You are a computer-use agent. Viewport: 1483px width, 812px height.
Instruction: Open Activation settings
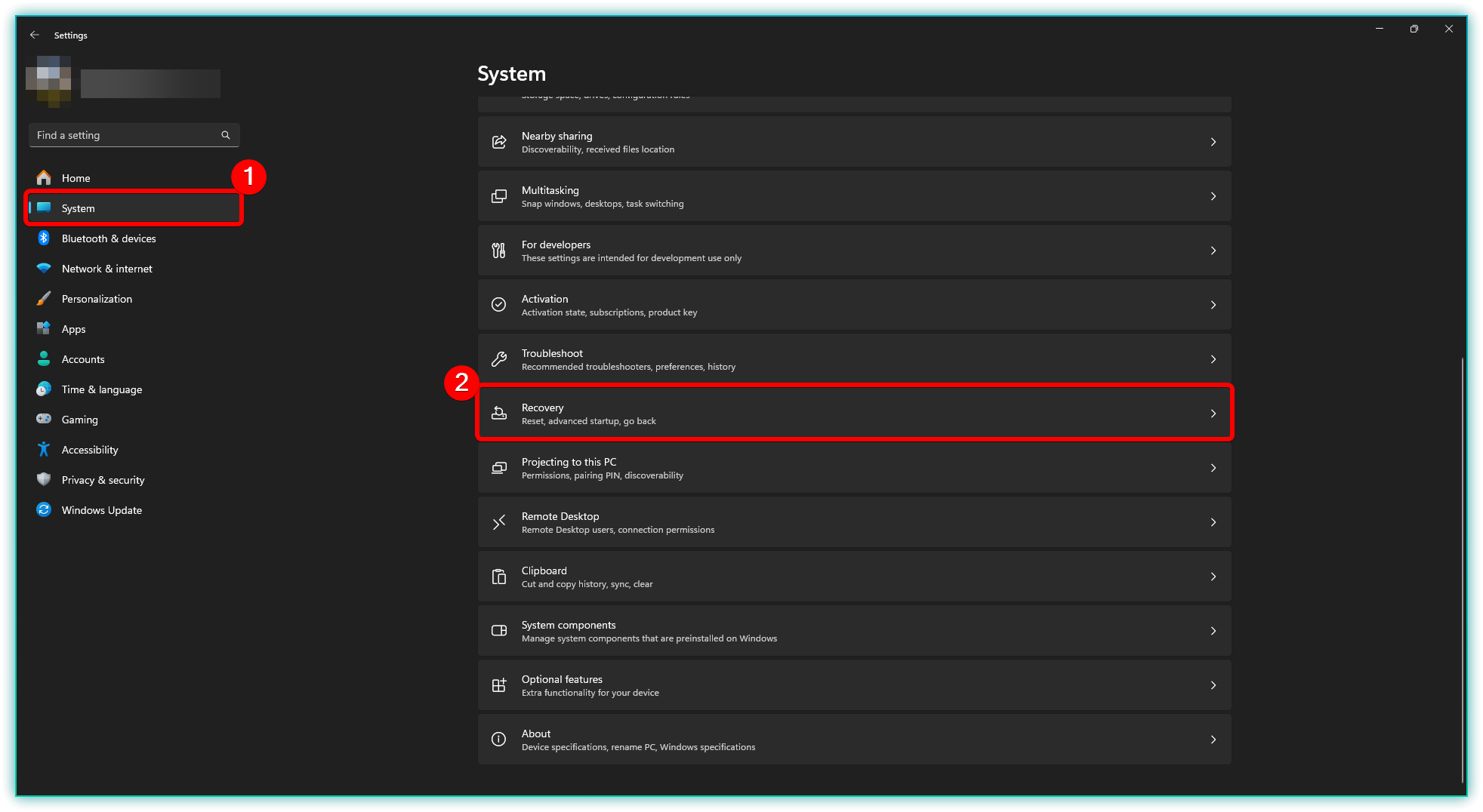tap(853, 305)
